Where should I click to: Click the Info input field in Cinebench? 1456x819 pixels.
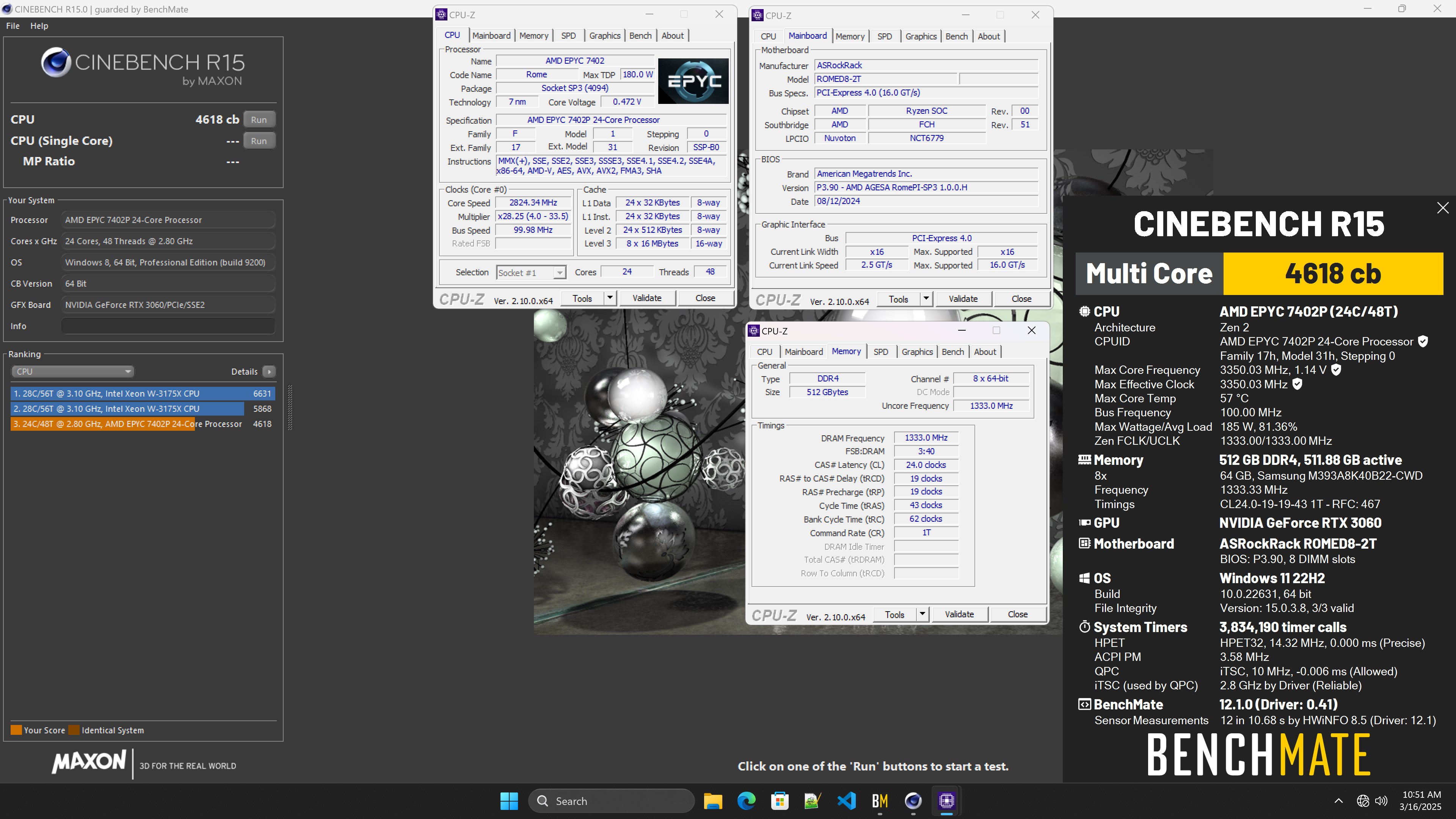click(168, 326)
